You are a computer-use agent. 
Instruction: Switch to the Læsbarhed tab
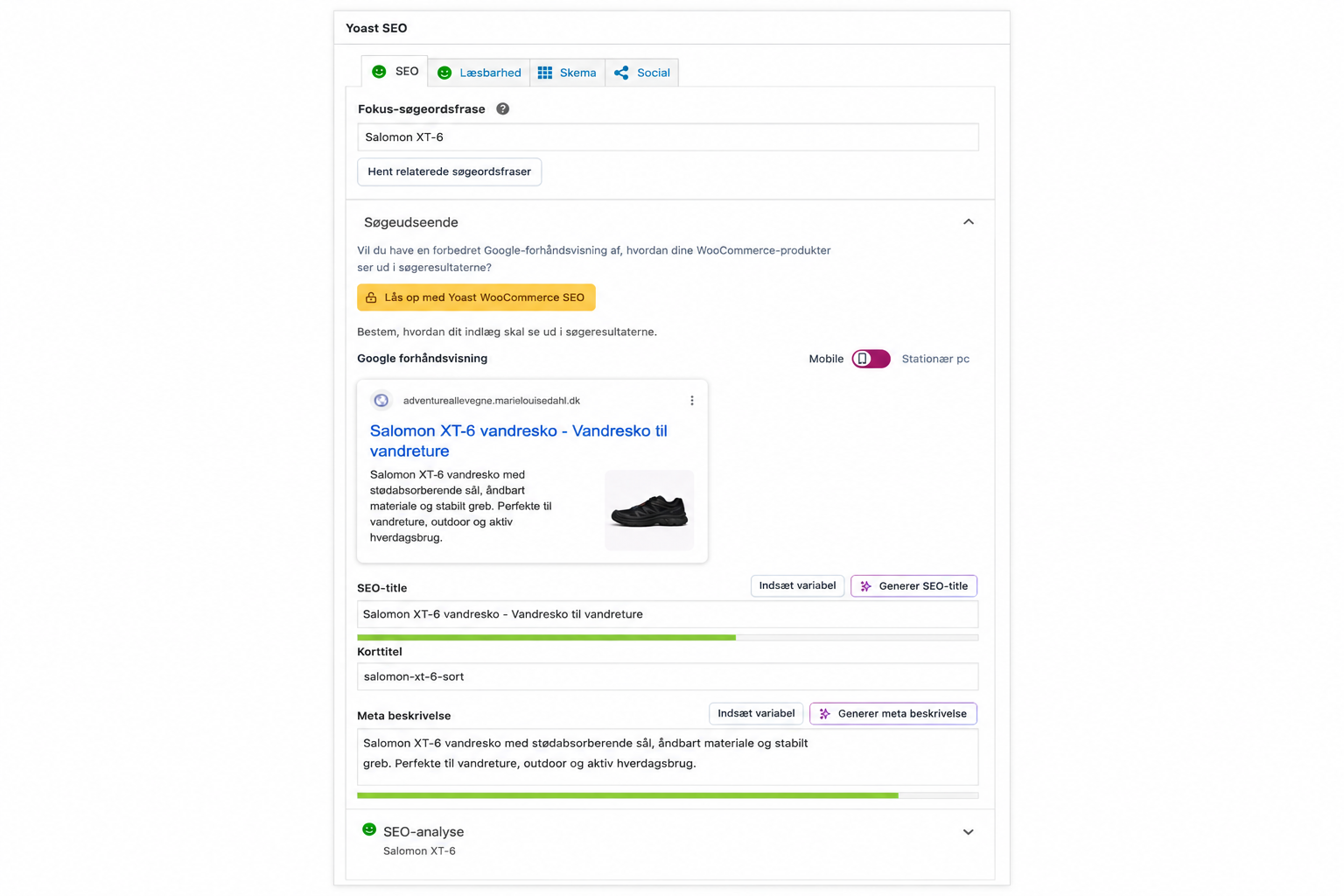479,73
